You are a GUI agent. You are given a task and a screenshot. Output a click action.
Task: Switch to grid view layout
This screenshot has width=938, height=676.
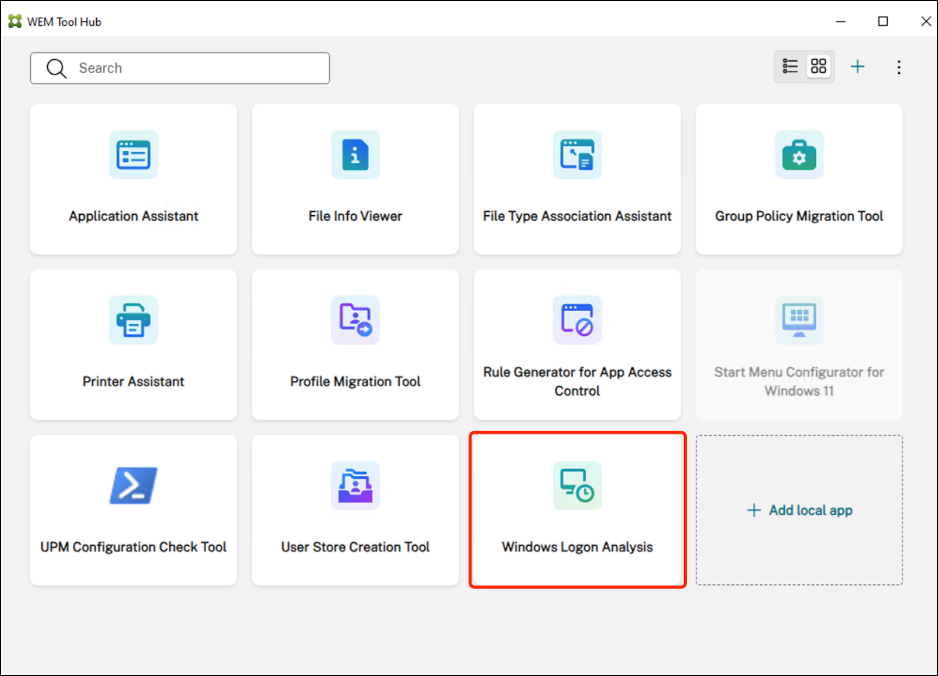[819, 67]
